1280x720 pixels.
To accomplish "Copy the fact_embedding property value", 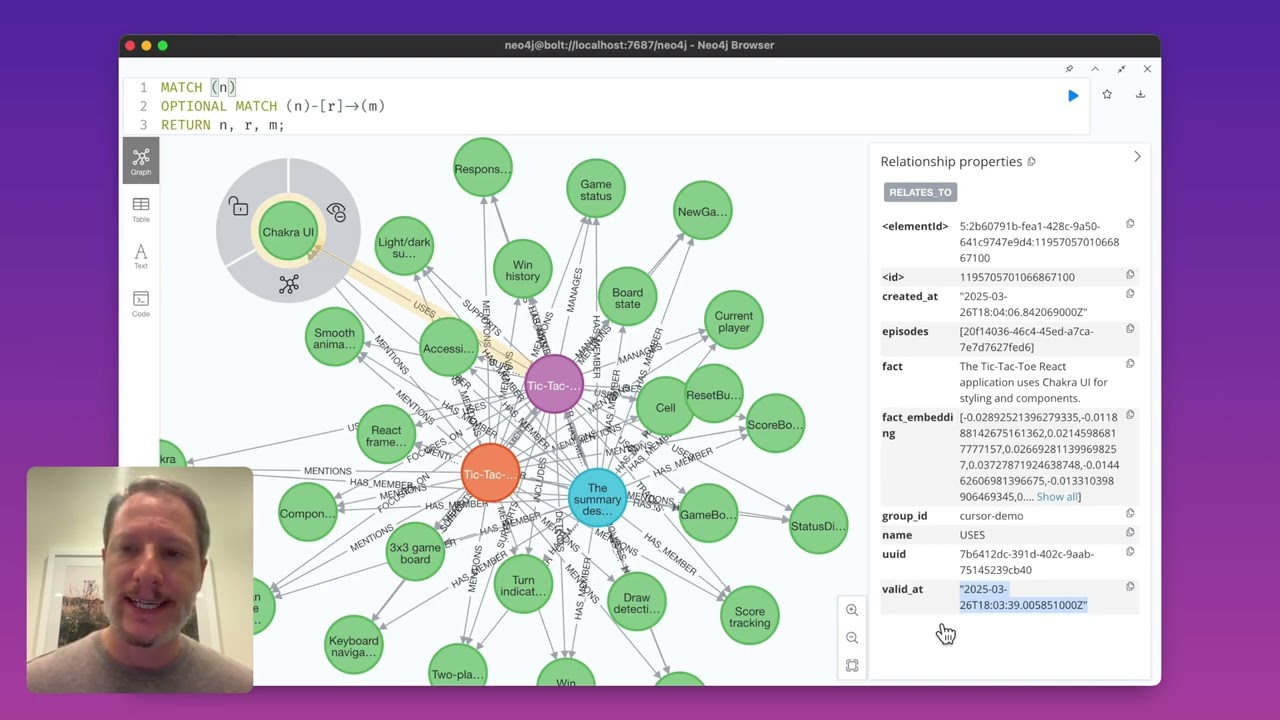I will click(1130, 415).
